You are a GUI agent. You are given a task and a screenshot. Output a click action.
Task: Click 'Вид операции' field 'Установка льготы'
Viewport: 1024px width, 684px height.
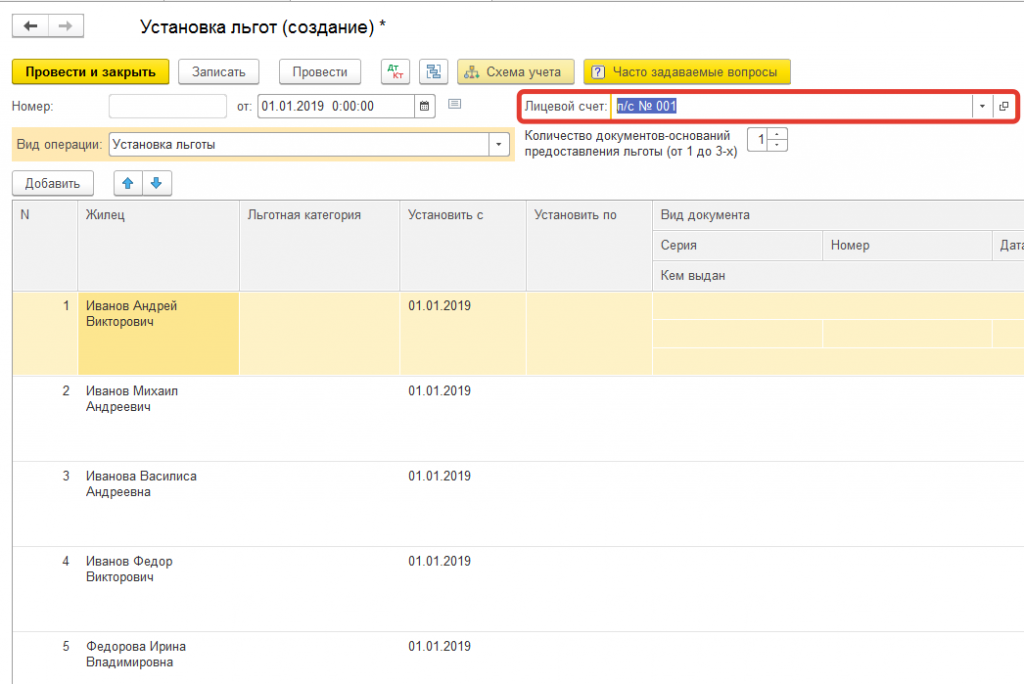(x=299, y=144)
